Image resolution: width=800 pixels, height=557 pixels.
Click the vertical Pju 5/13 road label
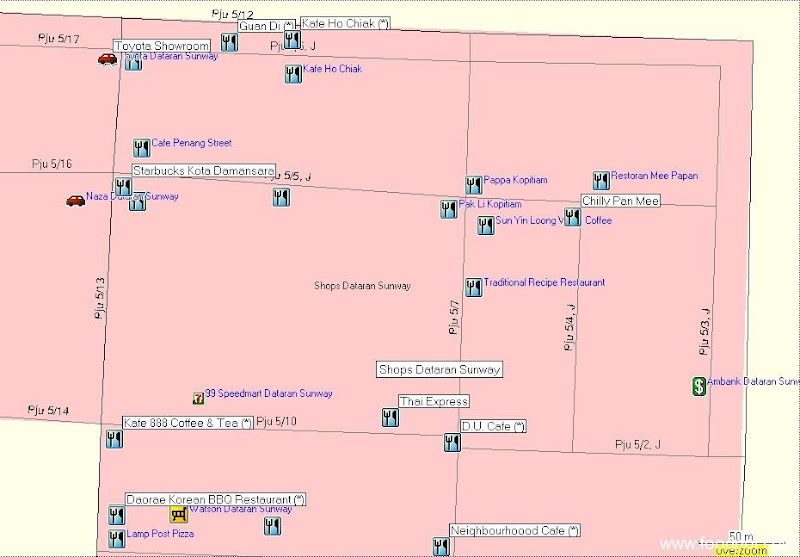100,298
